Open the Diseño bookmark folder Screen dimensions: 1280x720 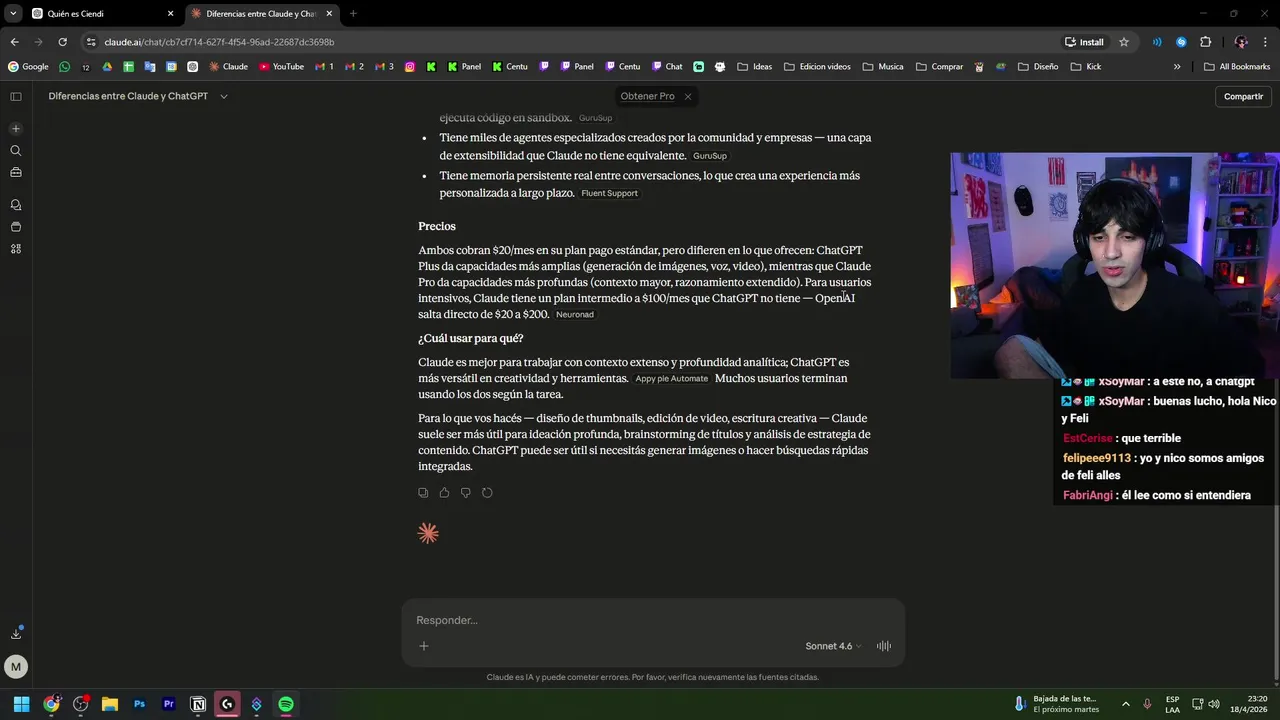point(1038,67)
